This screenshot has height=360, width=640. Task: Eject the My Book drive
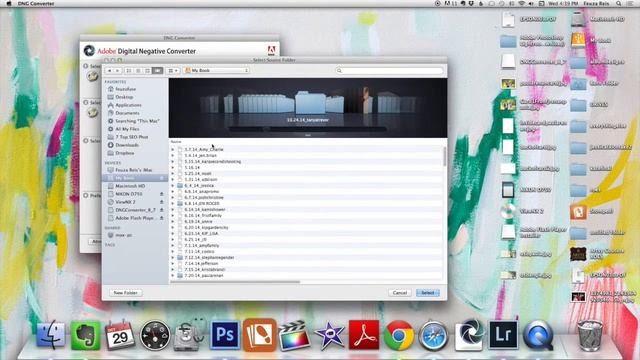(162, 178)
